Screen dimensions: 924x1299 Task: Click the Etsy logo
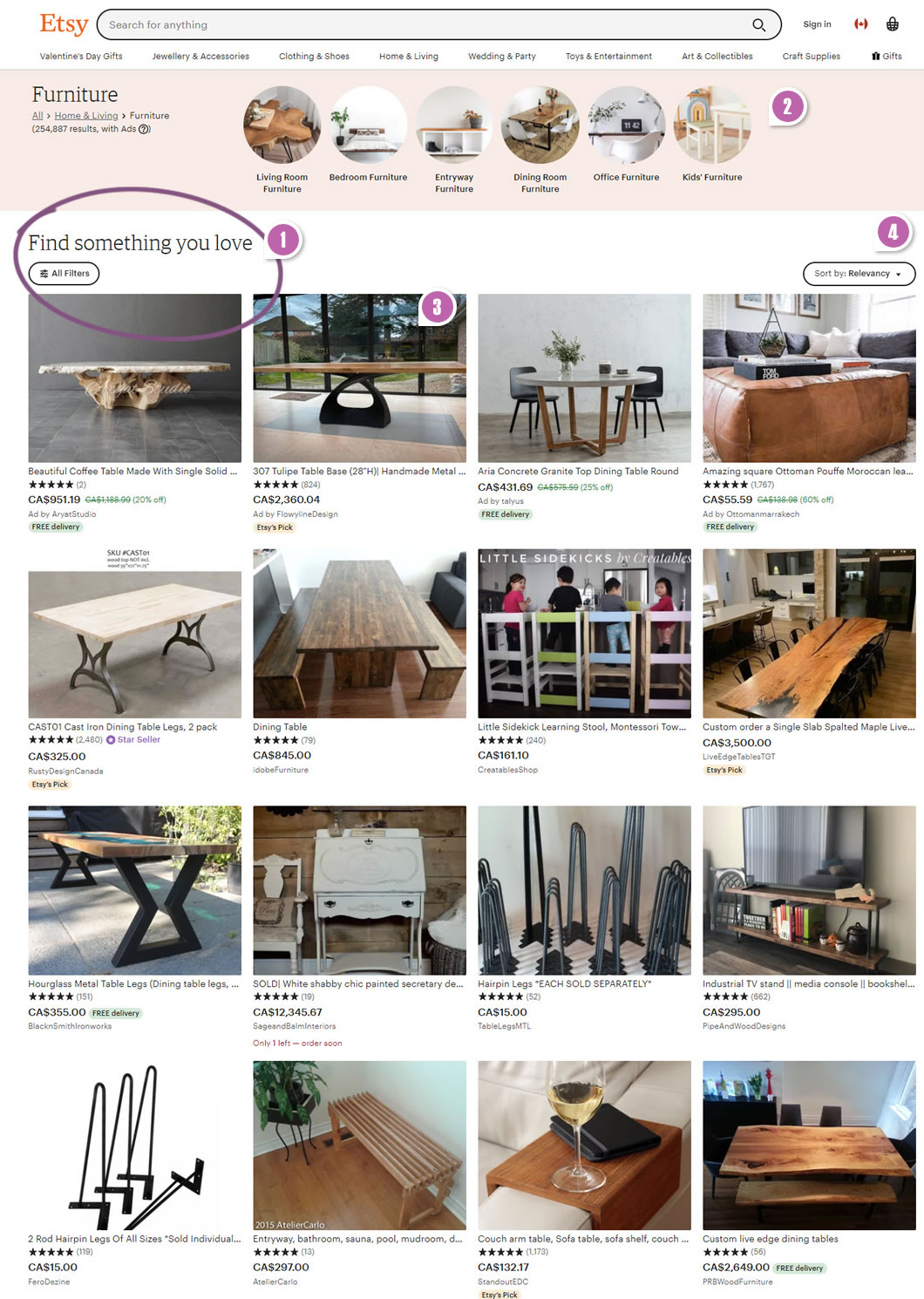64,24
